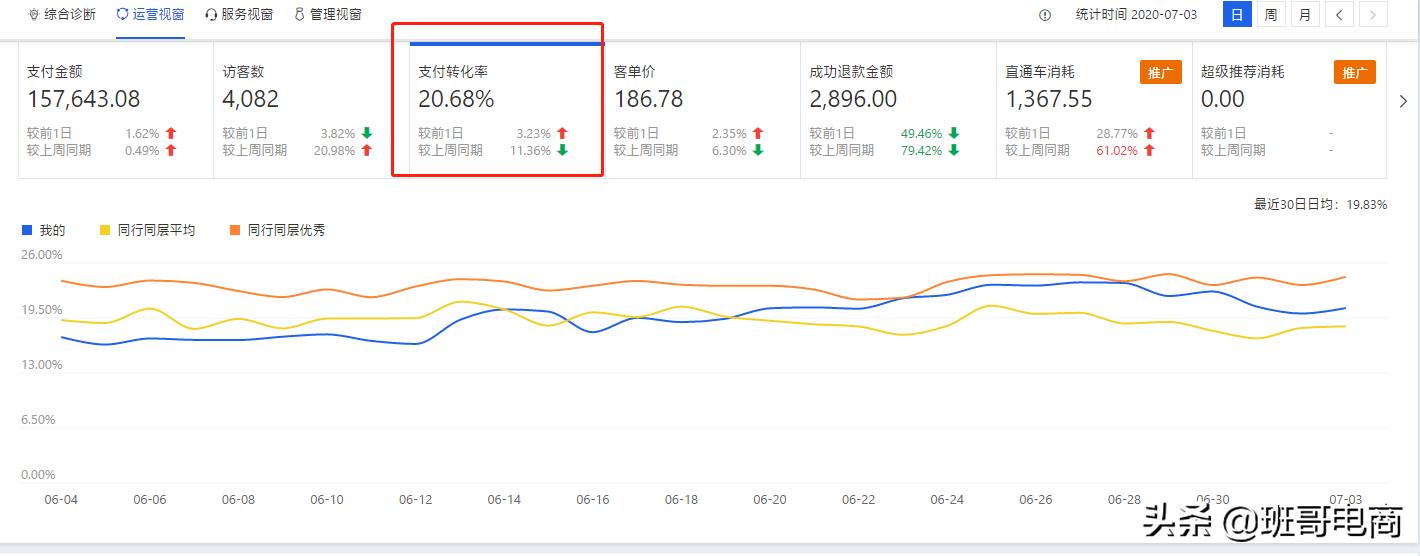Click the 服务视窗 headset icon
Screen dimensions: 1420x556
(211, 15)
